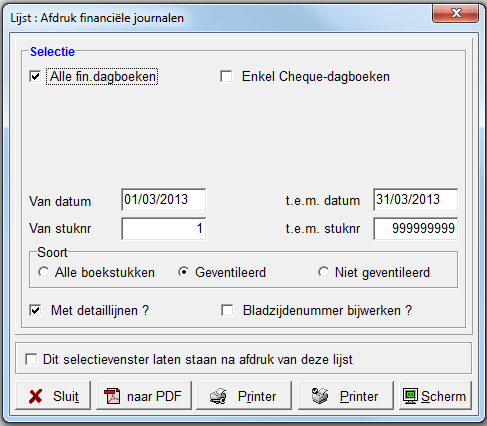Enable keeping the selectievenster open after printing
487x426 pixels.
pyautogui.click(x=31, y=359)
